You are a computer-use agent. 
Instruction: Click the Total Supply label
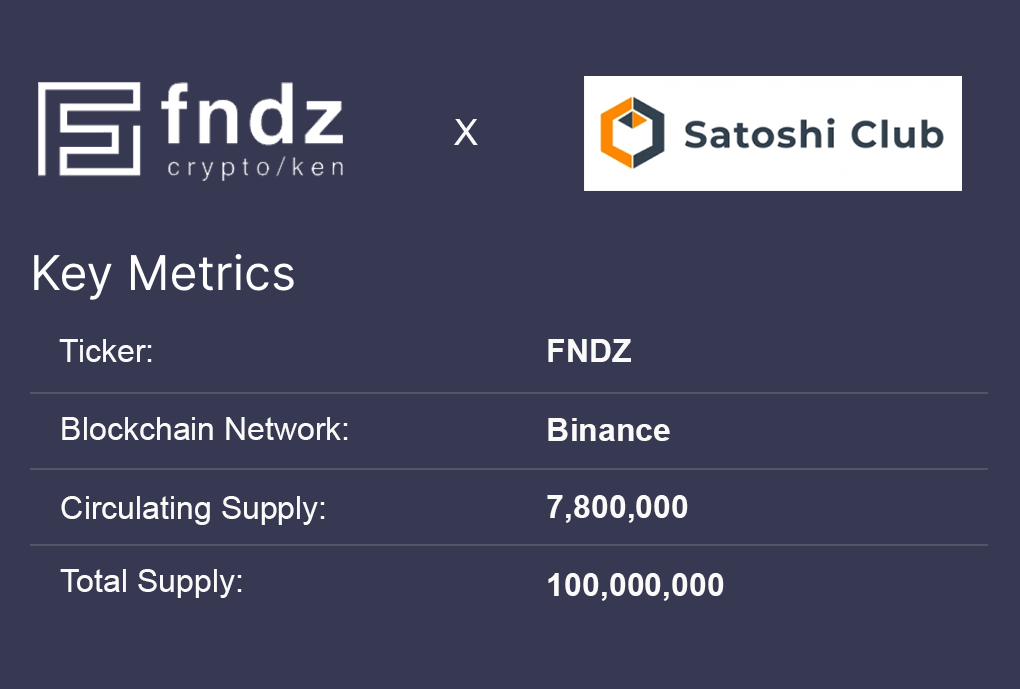pyautogui.click(x=152, y=581)
